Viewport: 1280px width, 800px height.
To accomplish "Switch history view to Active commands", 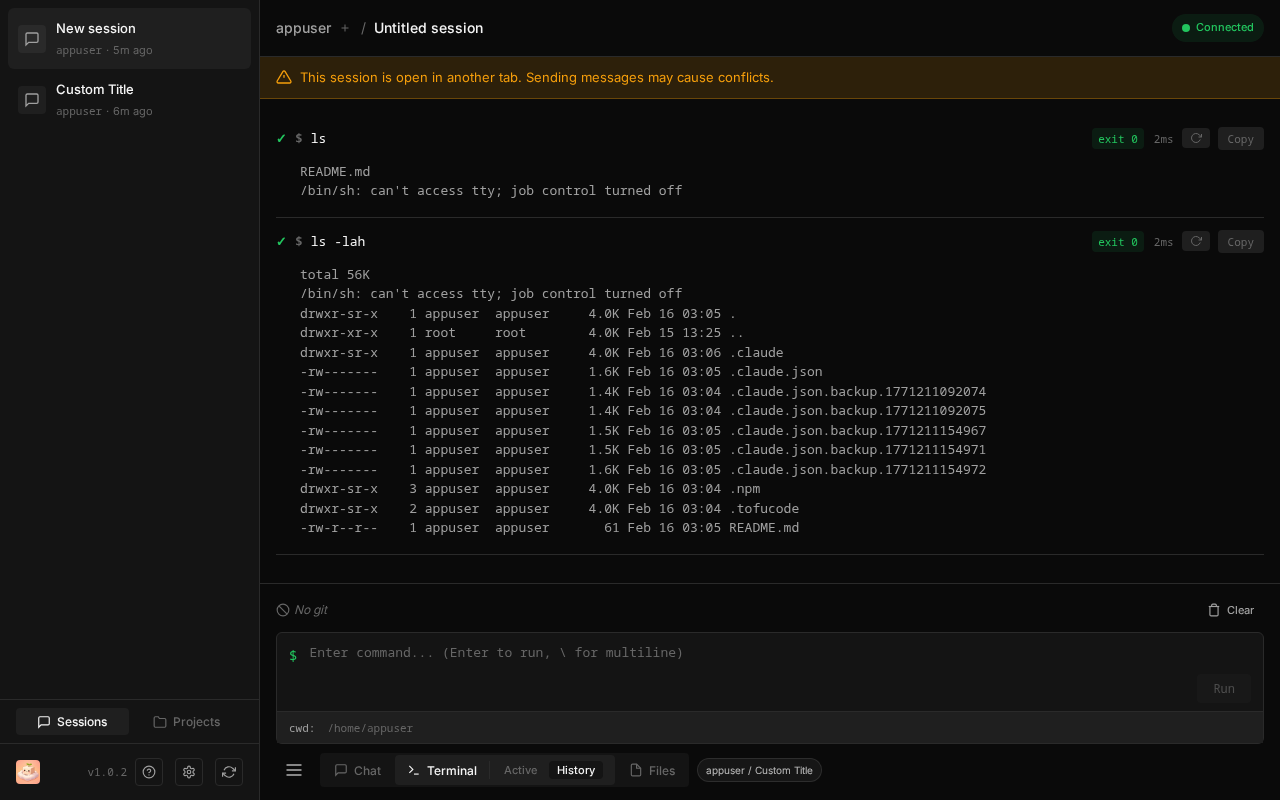I will pos(520,770).
